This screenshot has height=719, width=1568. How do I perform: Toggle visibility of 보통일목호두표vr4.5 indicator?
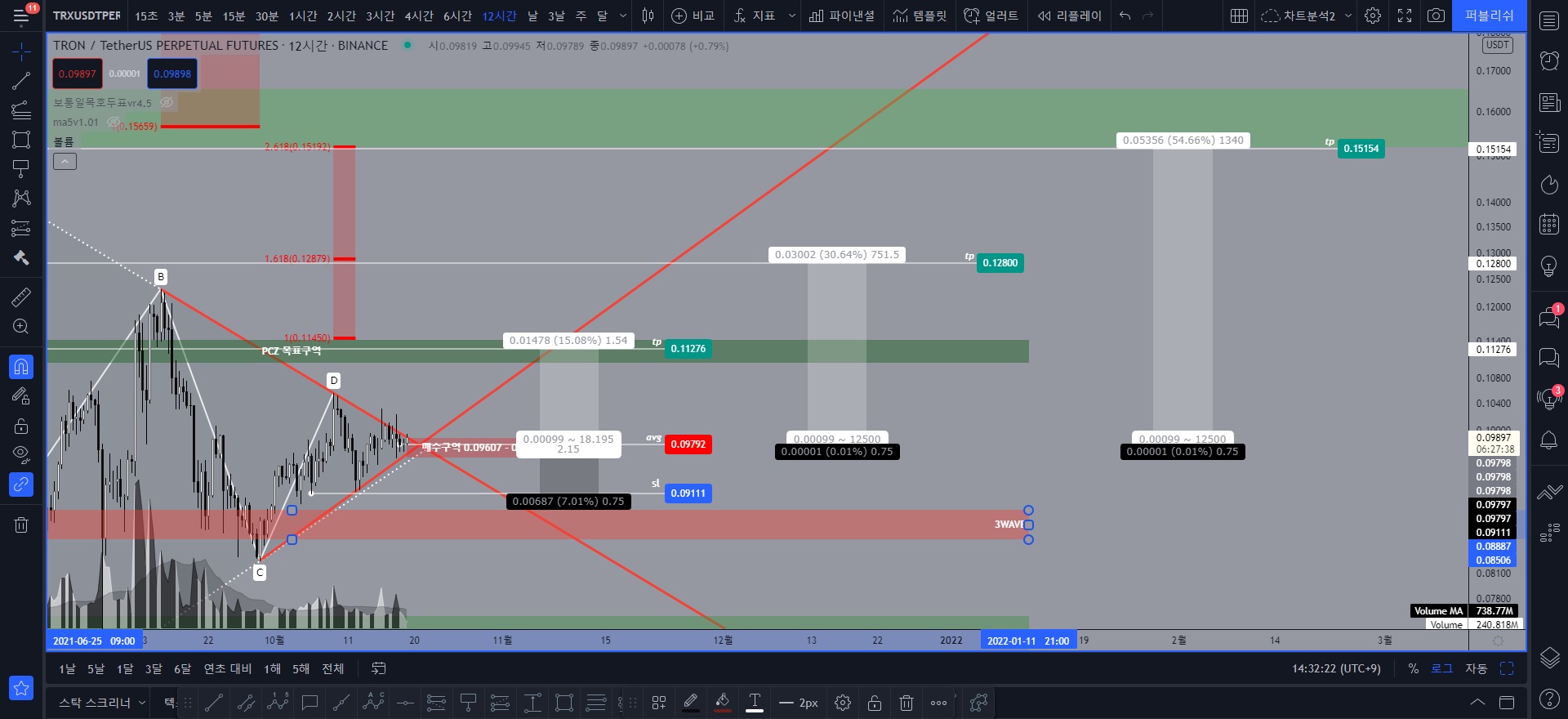pyautogui.click(x=167, y=102)
